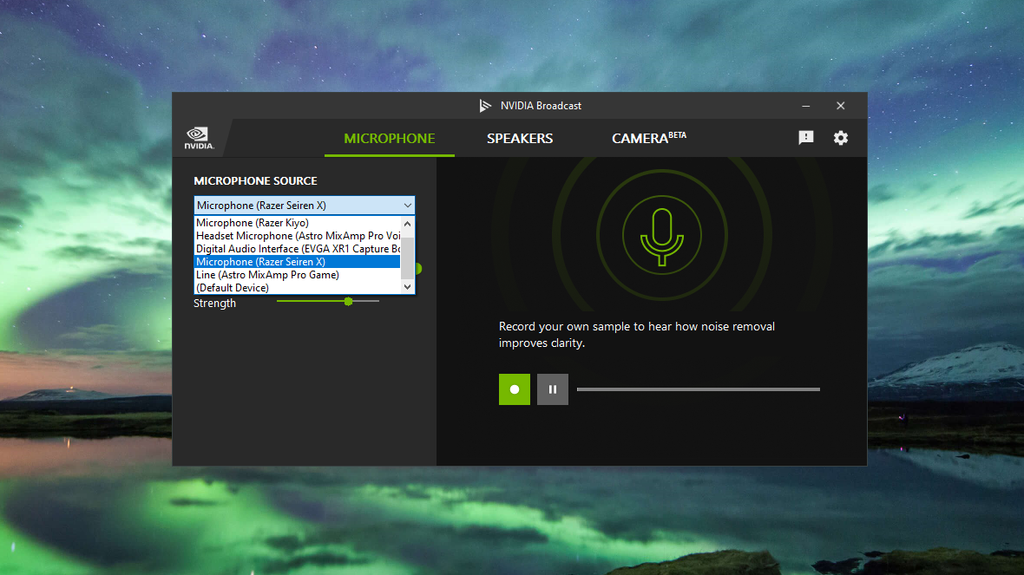Click the large green microphone graphic
Image resolution: width=1024 pixels, height=575 pixels.
(662, 237)
